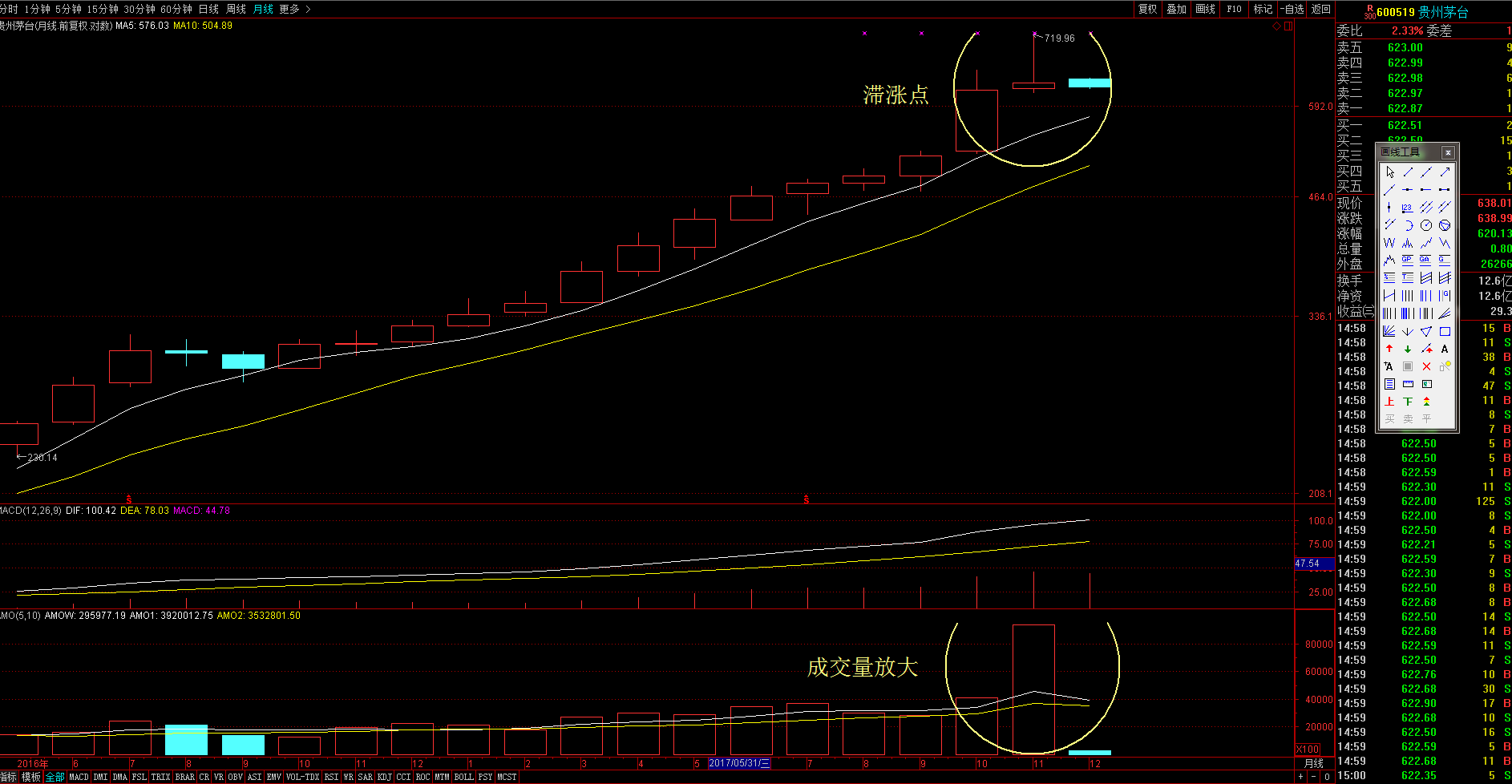
Task: Select the 全部 all indicators tab
Action: tap(55, 777)
